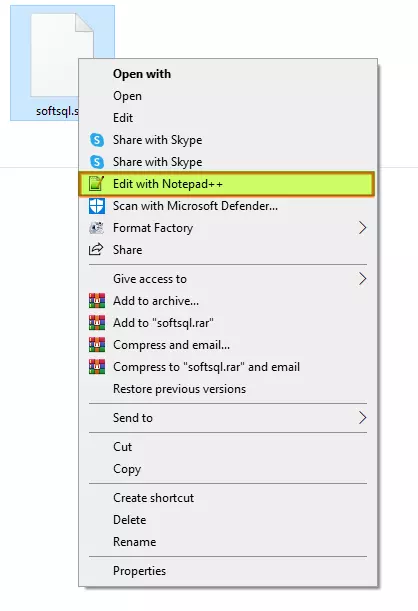Screen dimensions: 418x611
Task: Expand the Give access to submenu arrow
Action: point(363,279)
